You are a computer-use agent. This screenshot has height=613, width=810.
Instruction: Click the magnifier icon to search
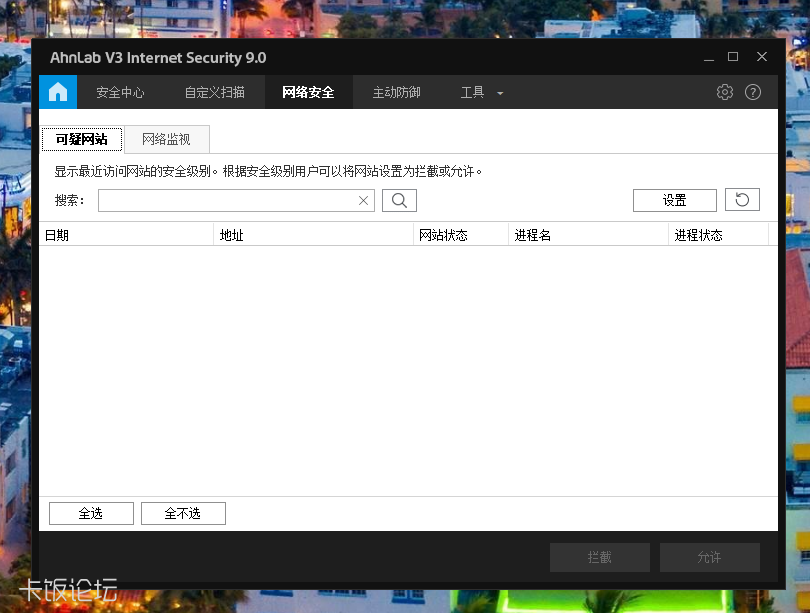pos(399,200)
